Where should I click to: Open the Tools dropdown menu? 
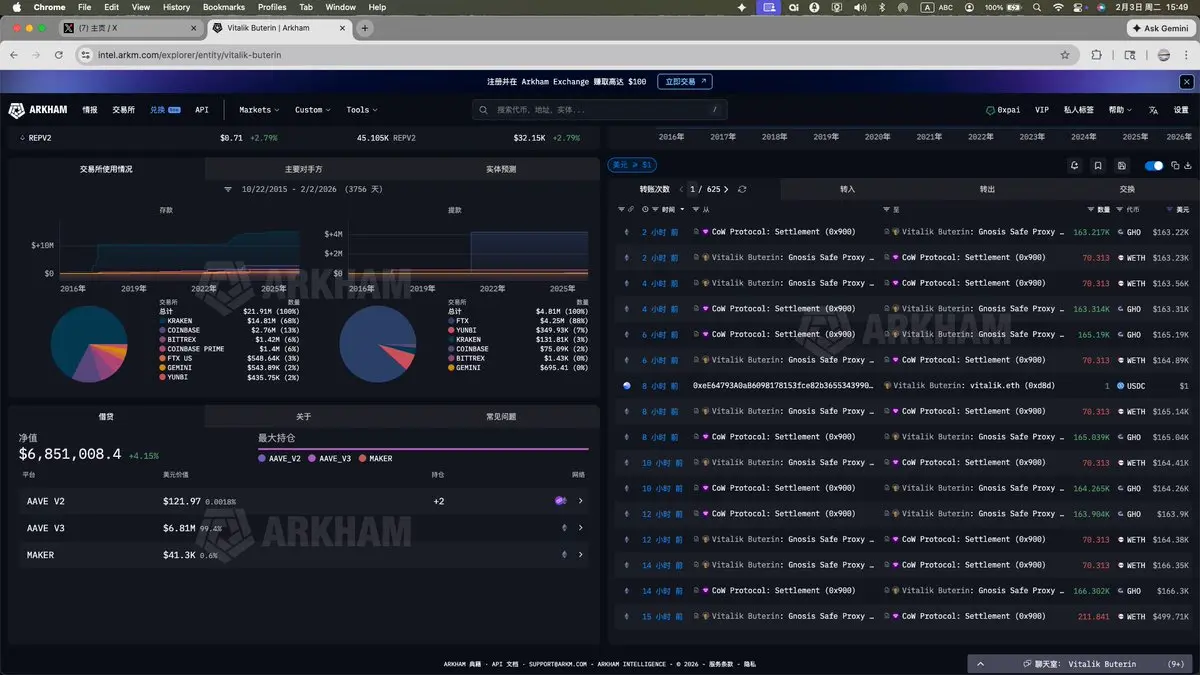[x=361, y=110]
